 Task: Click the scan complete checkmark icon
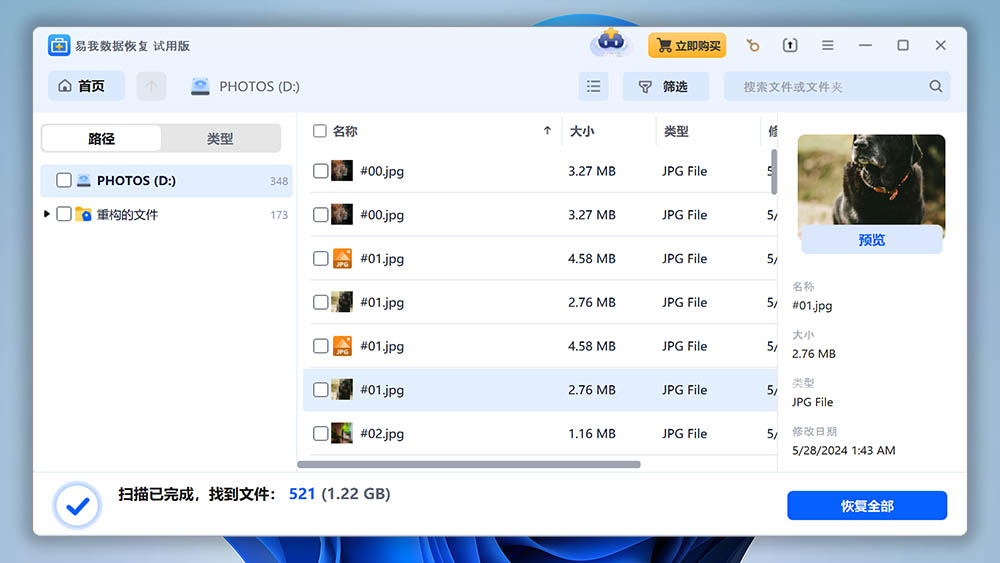click(77, 506)
